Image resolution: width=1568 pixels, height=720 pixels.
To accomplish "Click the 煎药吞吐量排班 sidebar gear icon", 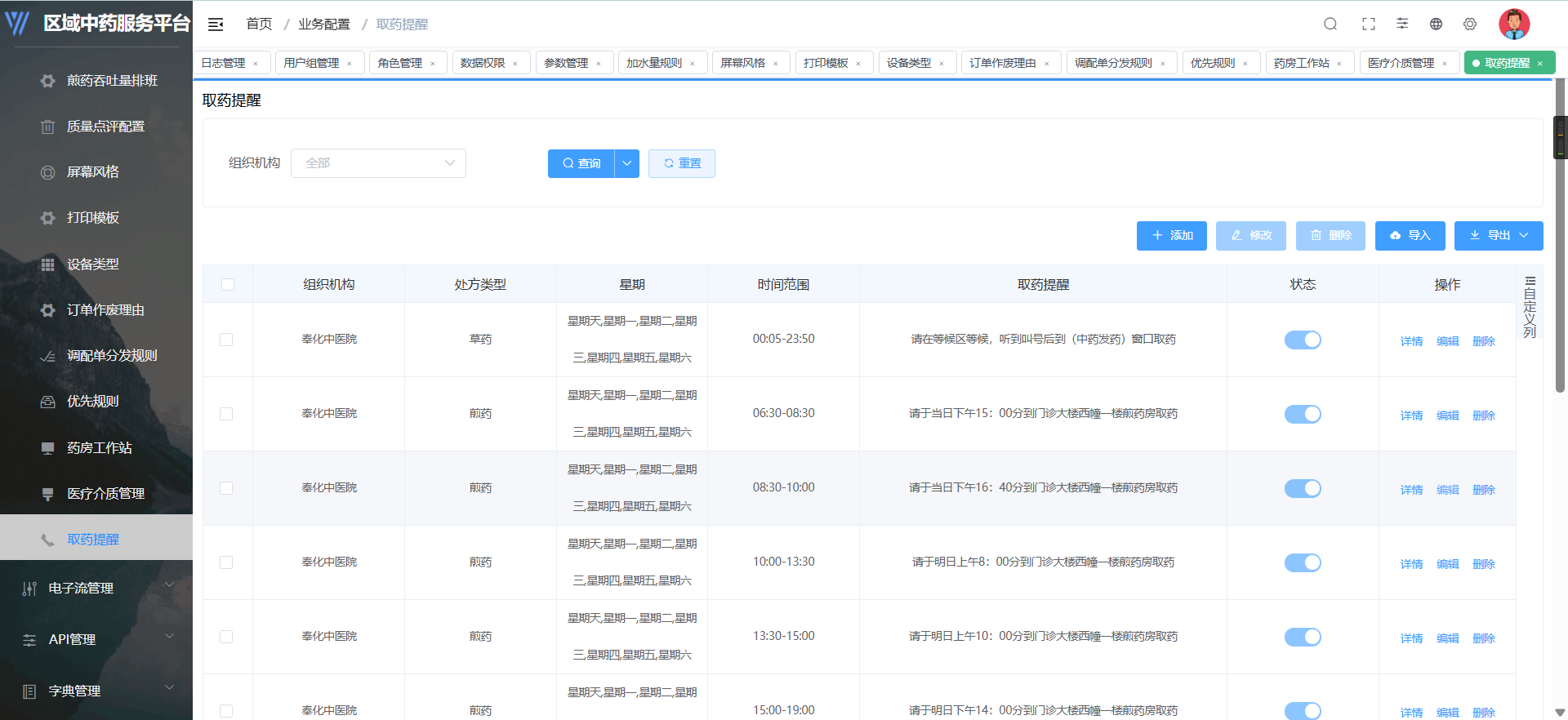I will (48, 81).
